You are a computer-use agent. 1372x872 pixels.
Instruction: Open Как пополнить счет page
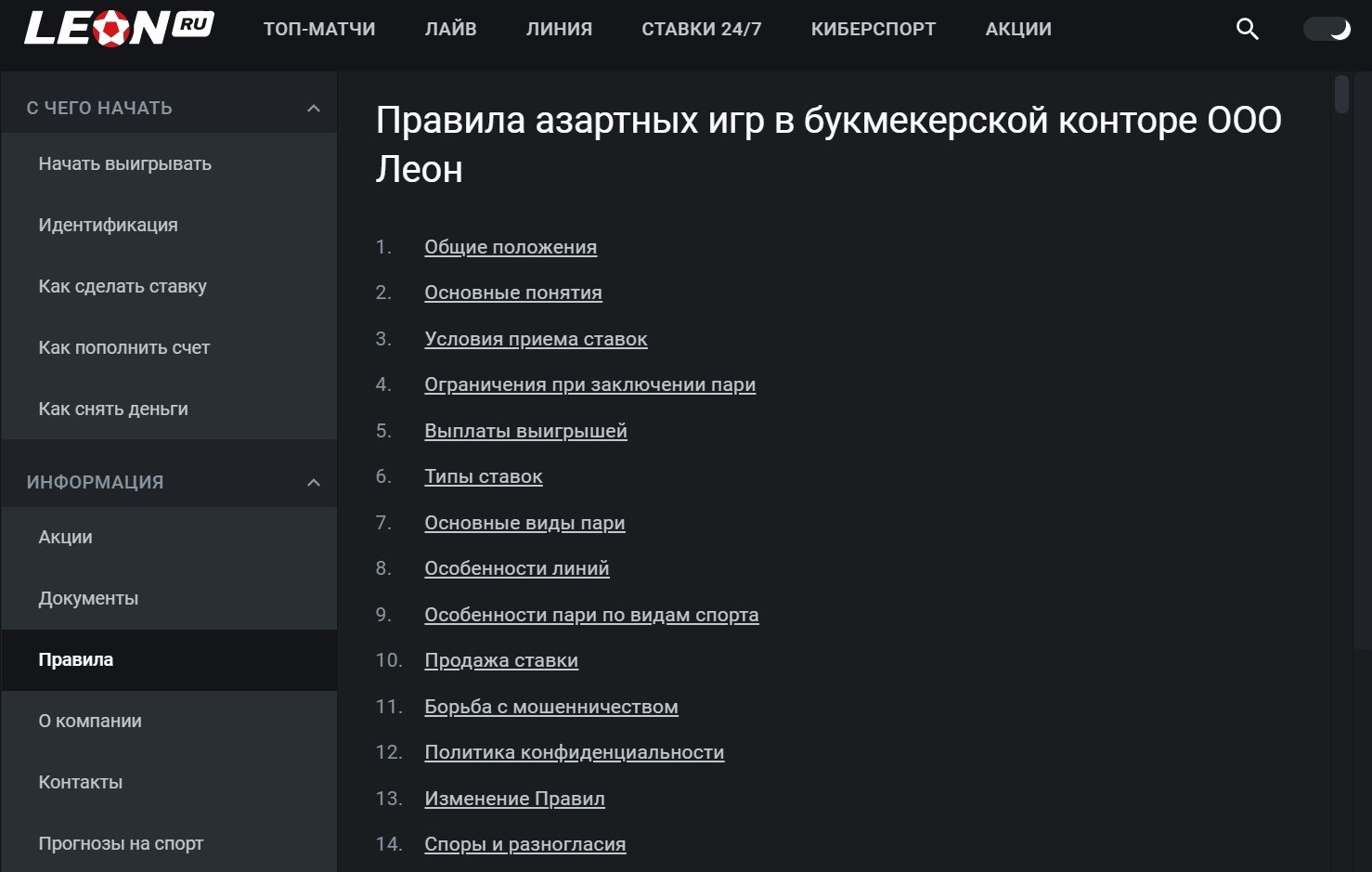[169, 347]
